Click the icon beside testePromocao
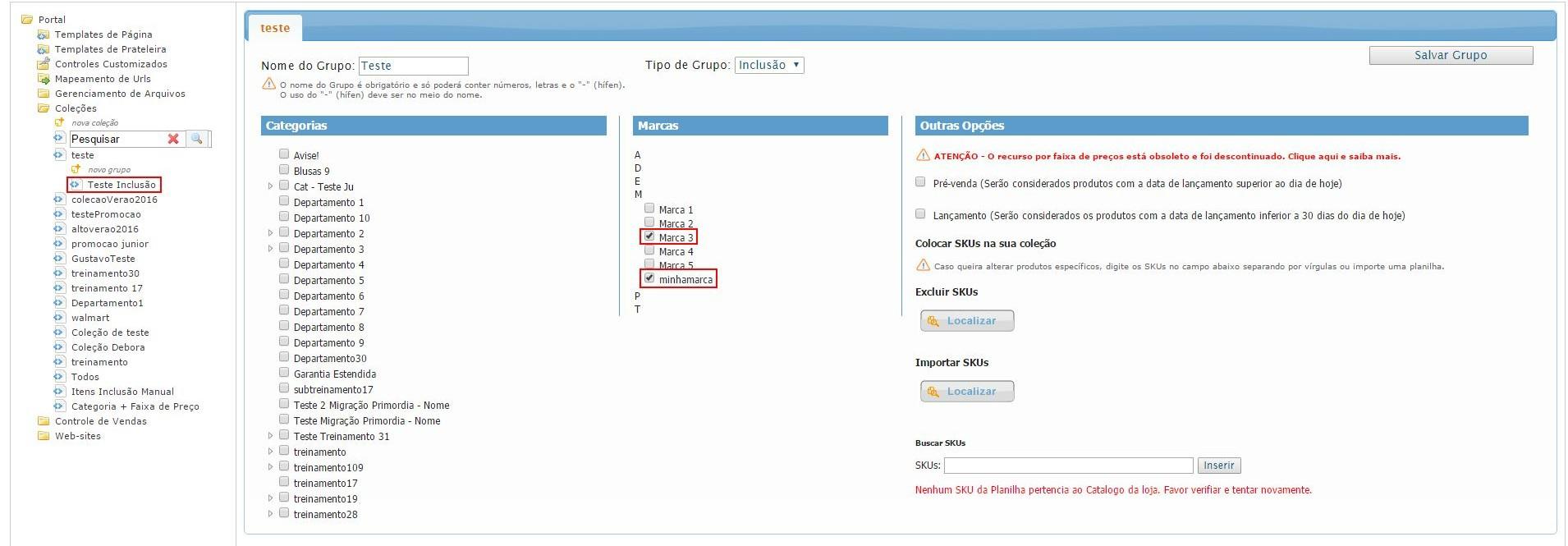Screen dimensions: 1568x546 (59, 214)
